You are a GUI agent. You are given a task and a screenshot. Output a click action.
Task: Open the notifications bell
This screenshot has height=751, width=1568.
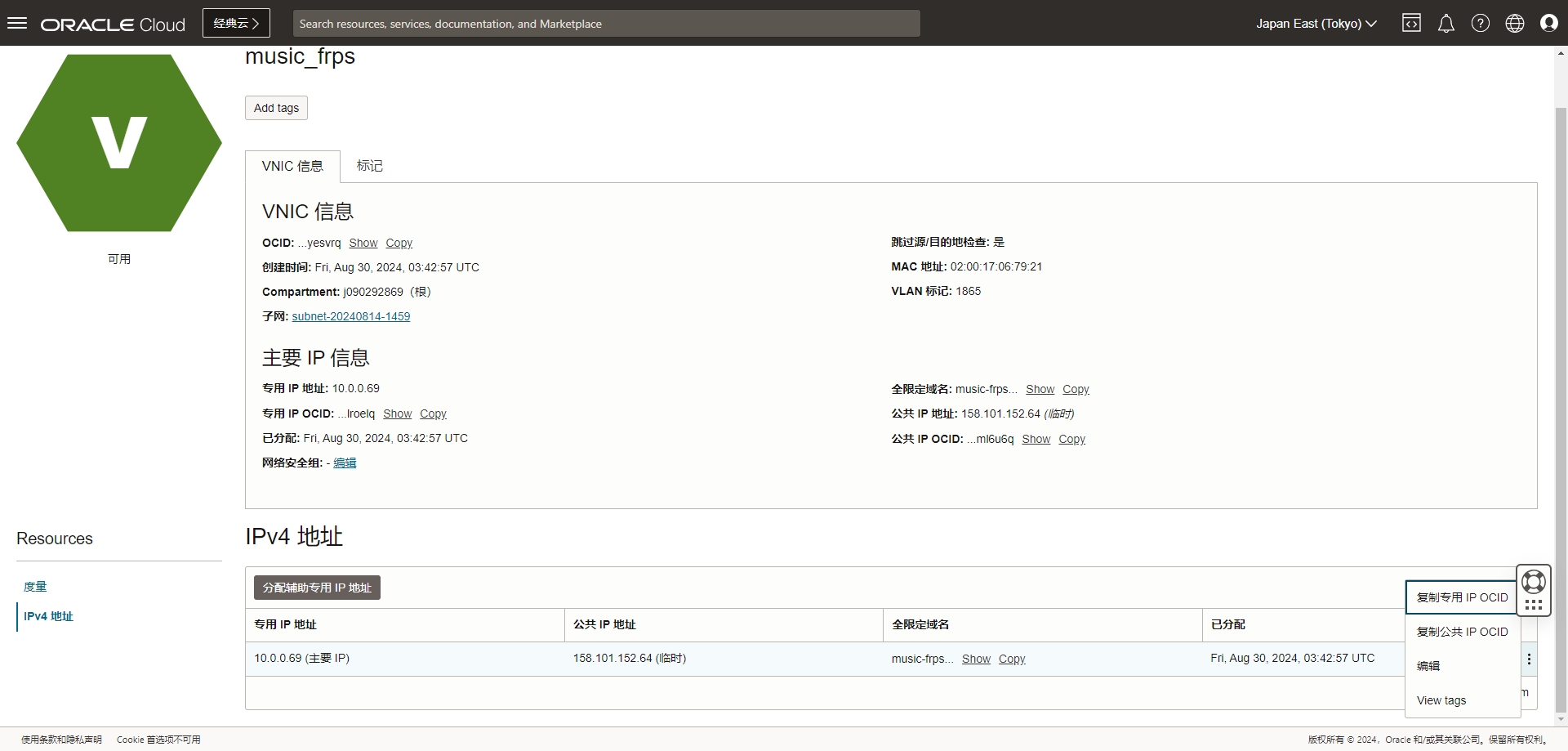[1445, 23]
